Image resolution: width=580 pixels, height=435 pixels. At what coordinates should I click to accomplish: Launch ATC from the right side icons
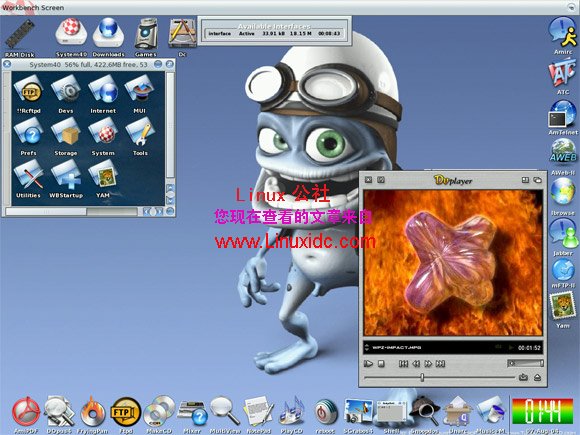point(563,74)
